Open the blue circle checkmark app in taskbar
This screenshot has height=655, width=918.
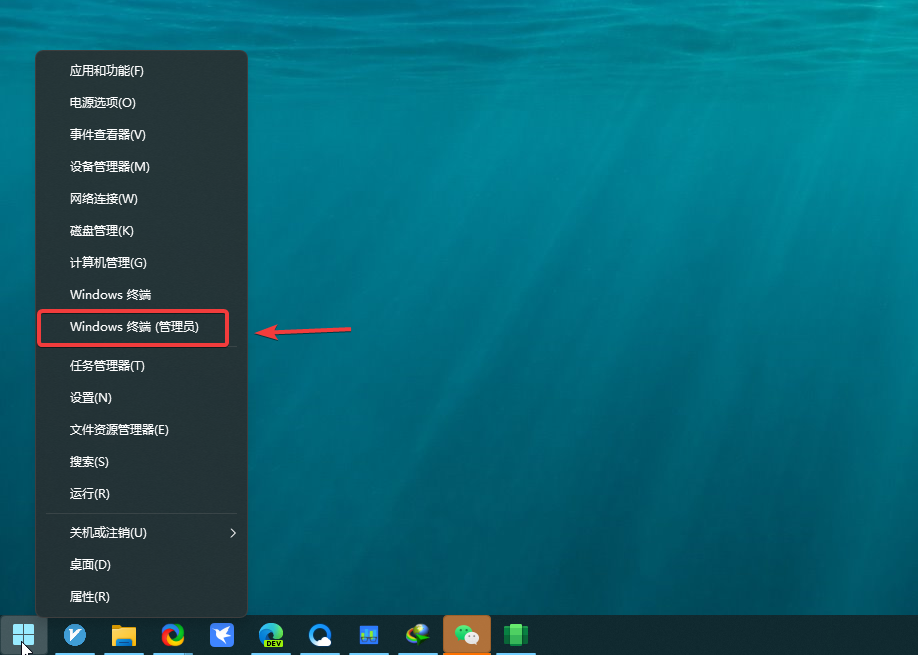click(75, 635)
